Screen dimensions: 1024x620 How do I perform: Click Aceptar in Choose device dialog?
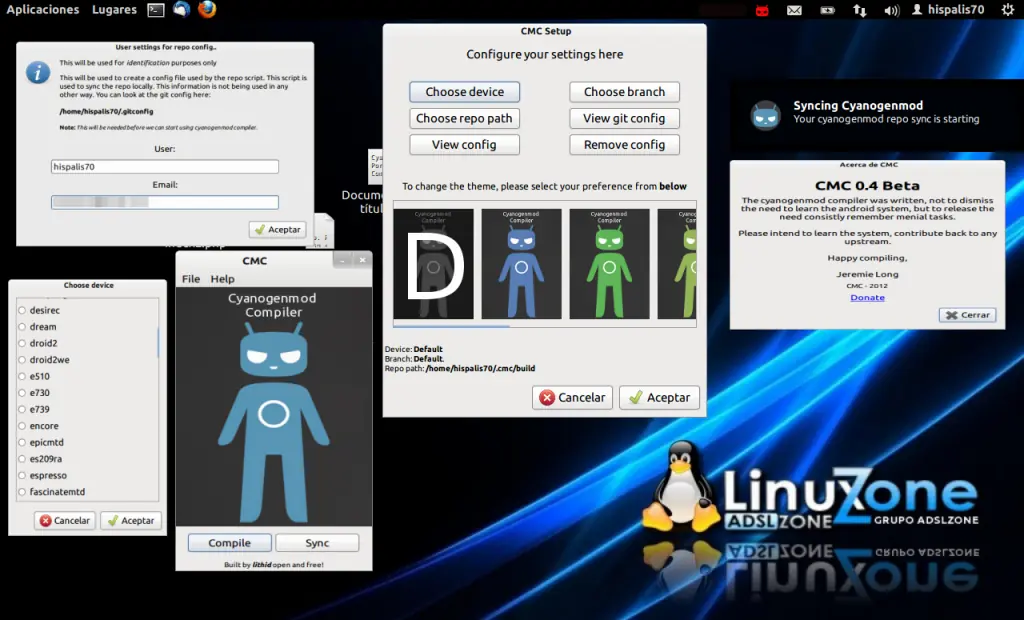point(131,521)
